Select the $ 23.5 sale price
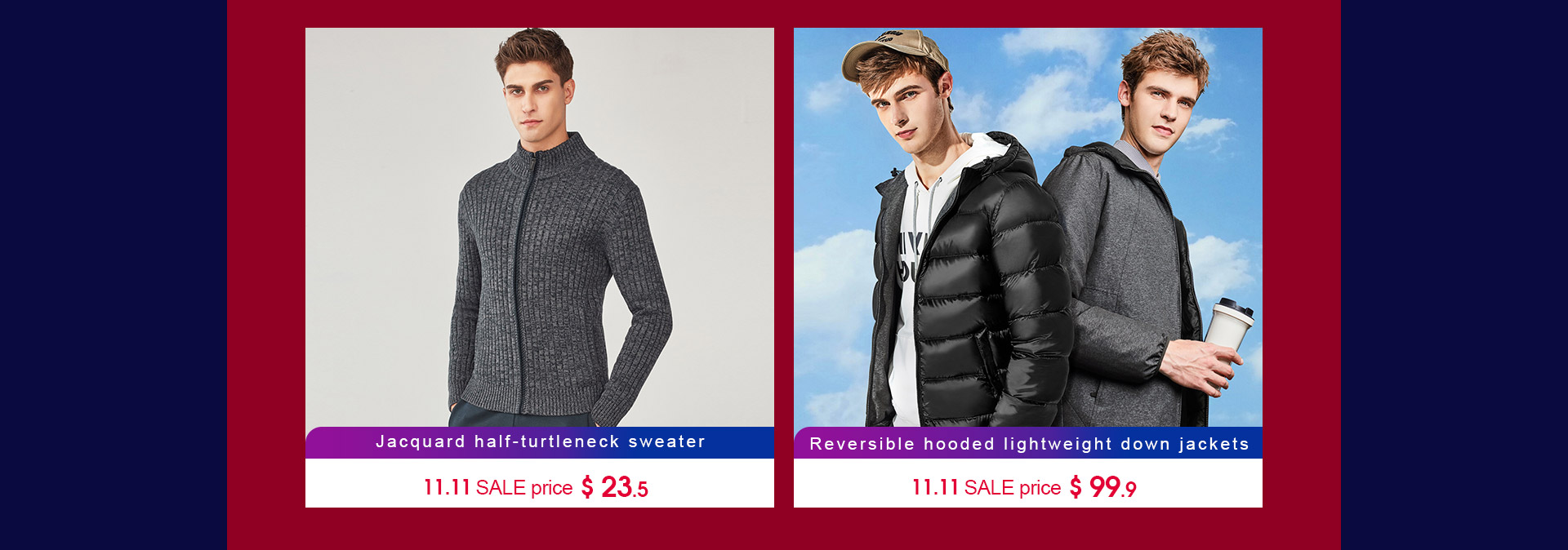Image resolution: width=1568 pixels, height=550 pixels. click(614, 487)
